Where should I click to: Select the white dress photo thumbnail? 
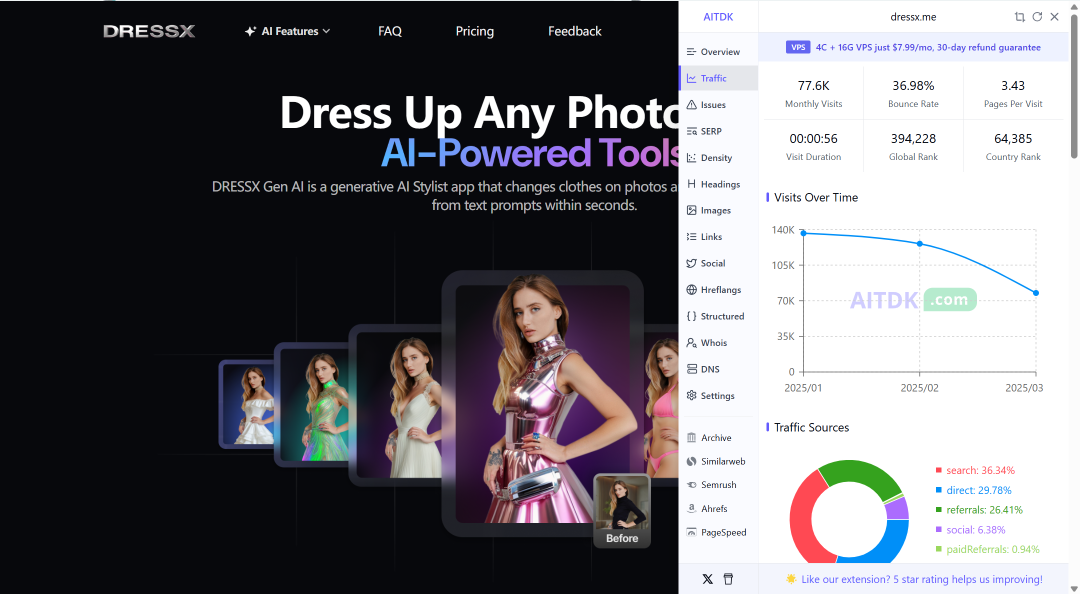click(x=248, y=404)
